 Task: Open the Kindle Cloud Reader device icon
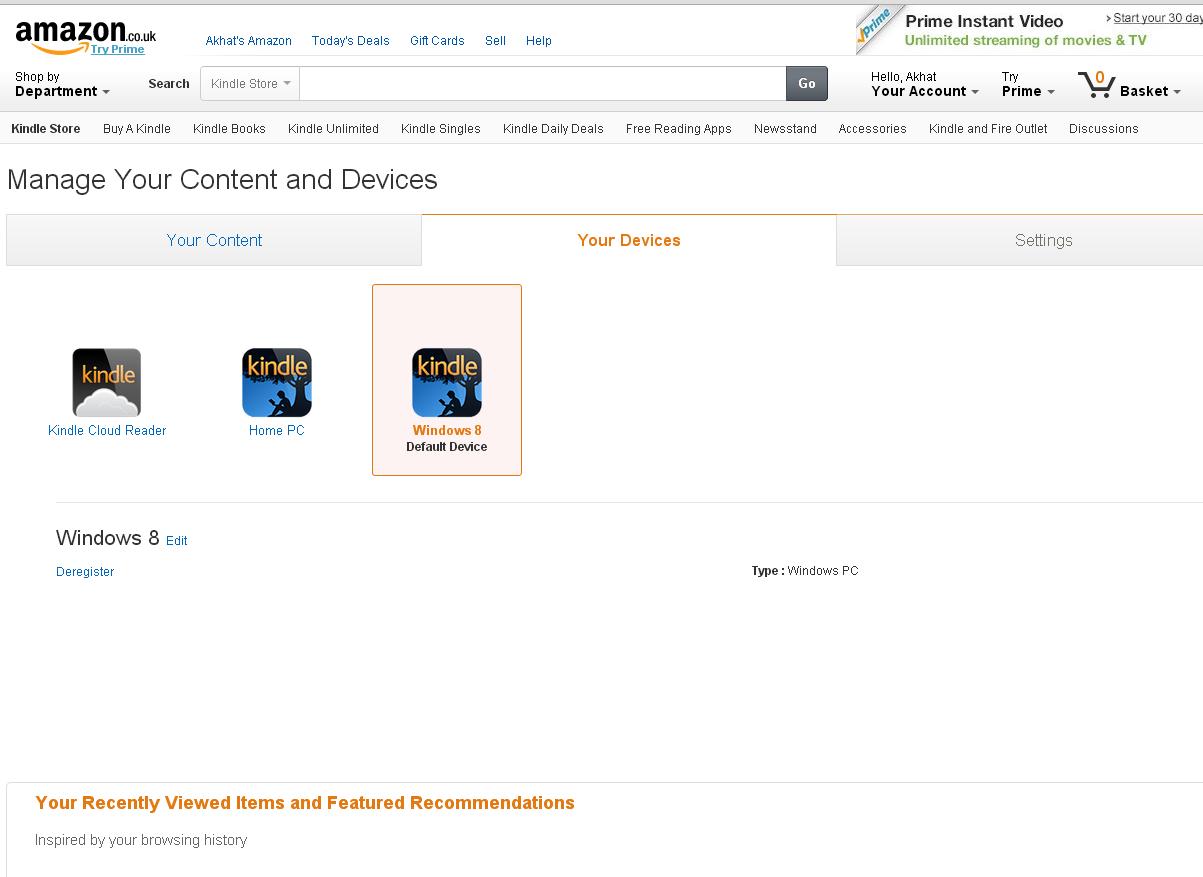107,382
